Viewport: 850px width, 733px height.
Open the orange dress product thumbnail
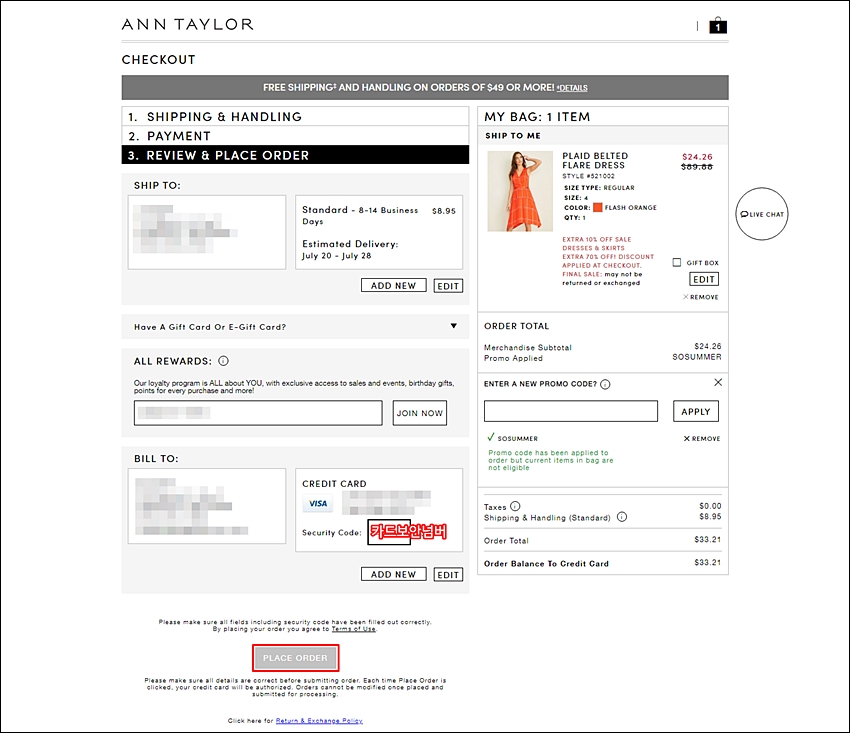click(520, 191)
